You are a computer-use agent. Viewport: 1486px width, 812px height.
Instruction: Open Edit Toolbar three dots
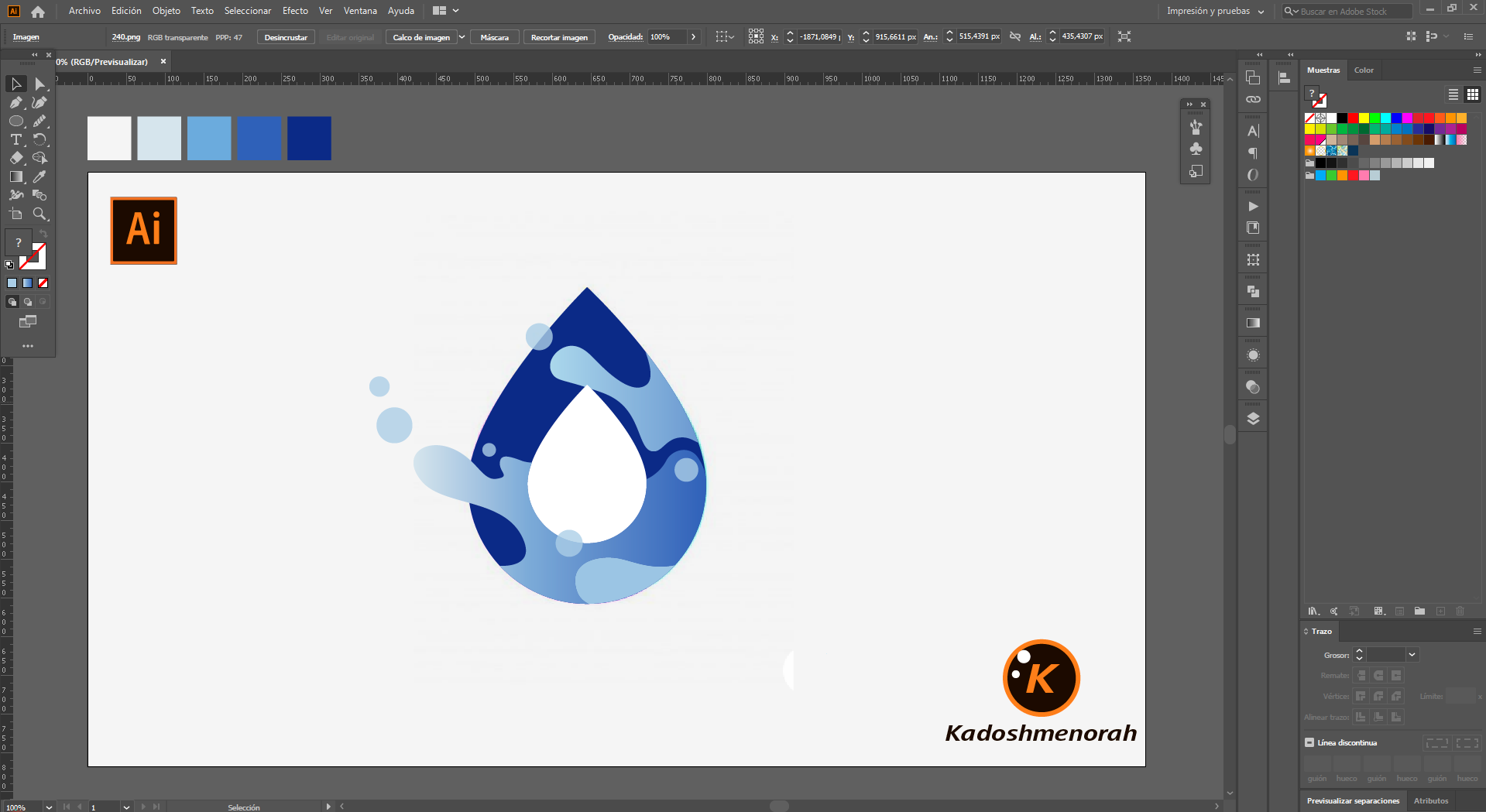click(x=28, y=346)
